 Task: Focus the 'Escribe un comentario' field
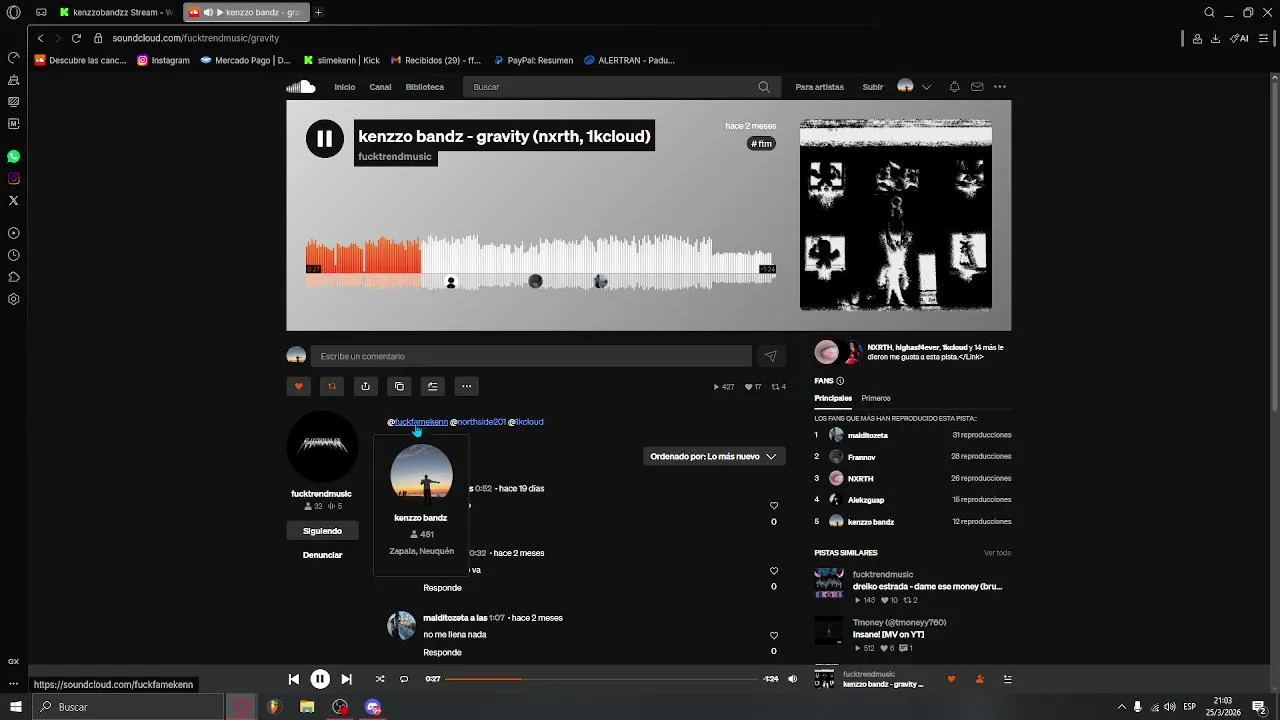pyautogui.click(x=531, y=356)
